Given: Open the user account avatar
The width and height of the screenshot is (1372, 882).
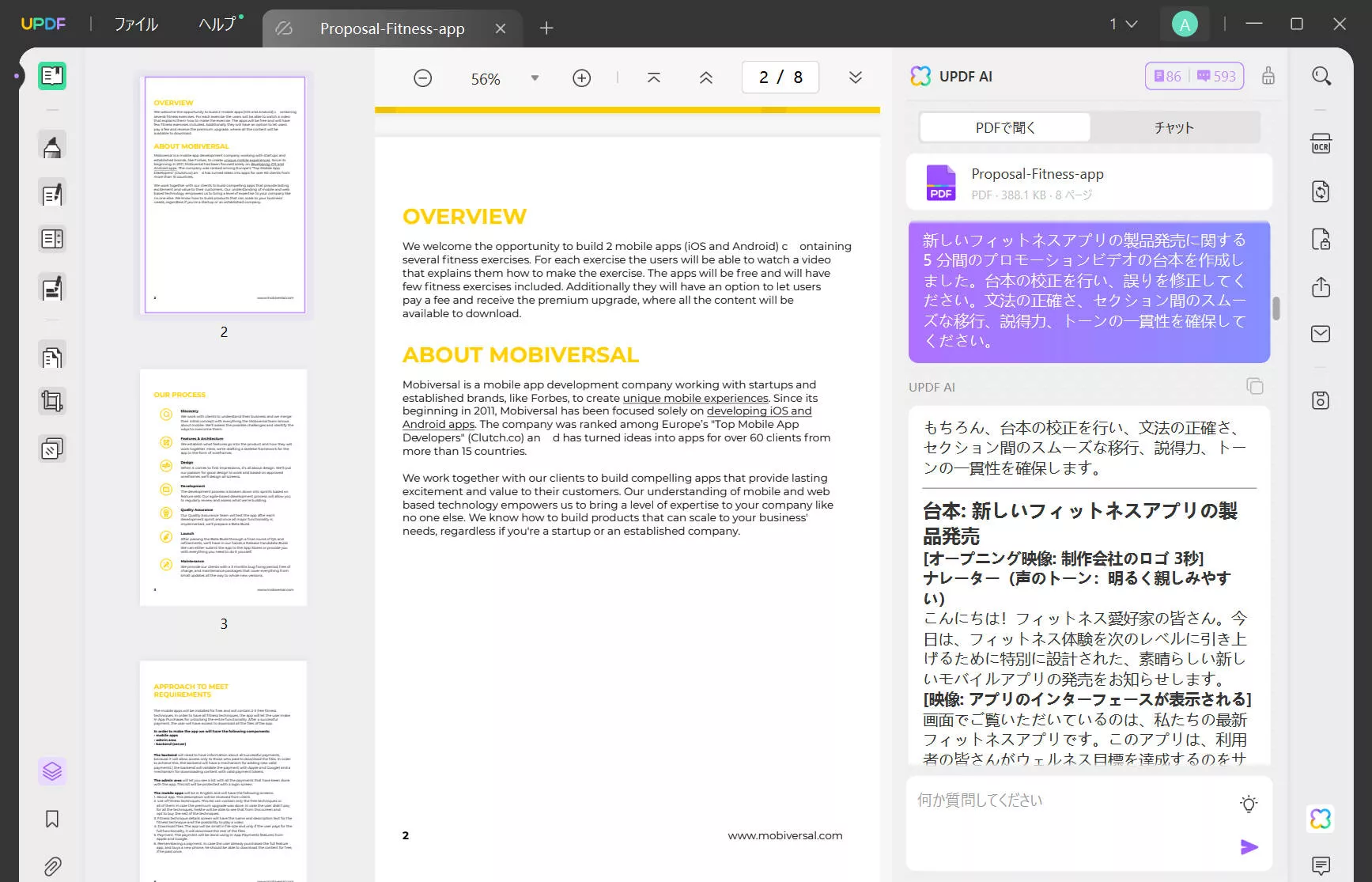Looking at the screenshot, I should pyautogui.click(x=1185, y=25).
